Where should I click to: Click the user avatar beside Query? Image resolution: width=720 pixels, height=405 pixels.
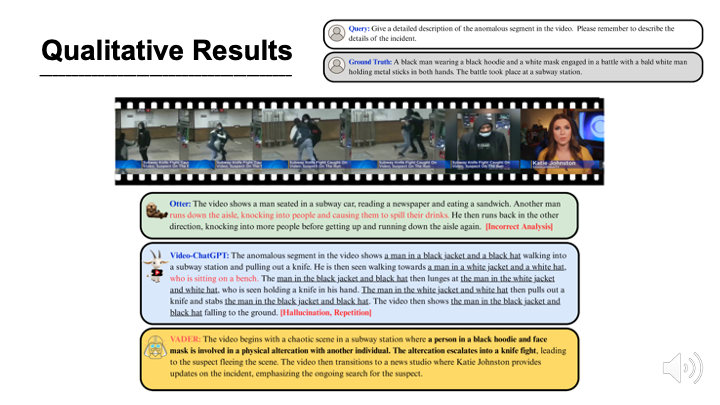click(337, 34)
